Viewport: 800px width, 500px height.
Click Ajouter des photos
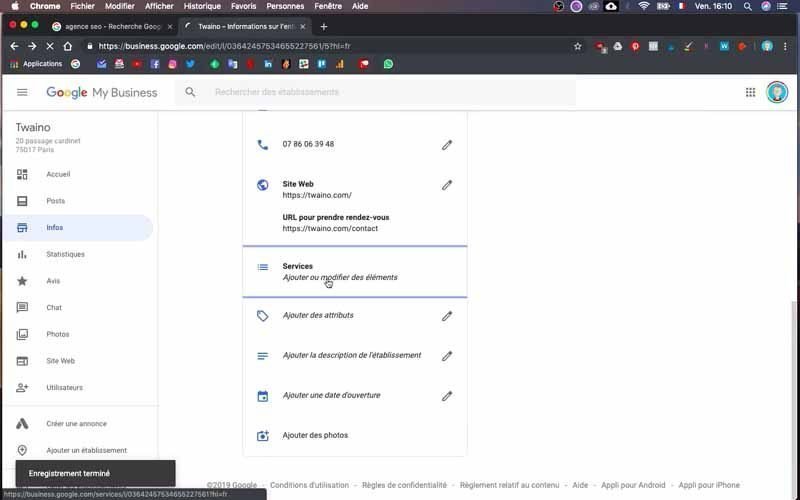coord(315,435)
